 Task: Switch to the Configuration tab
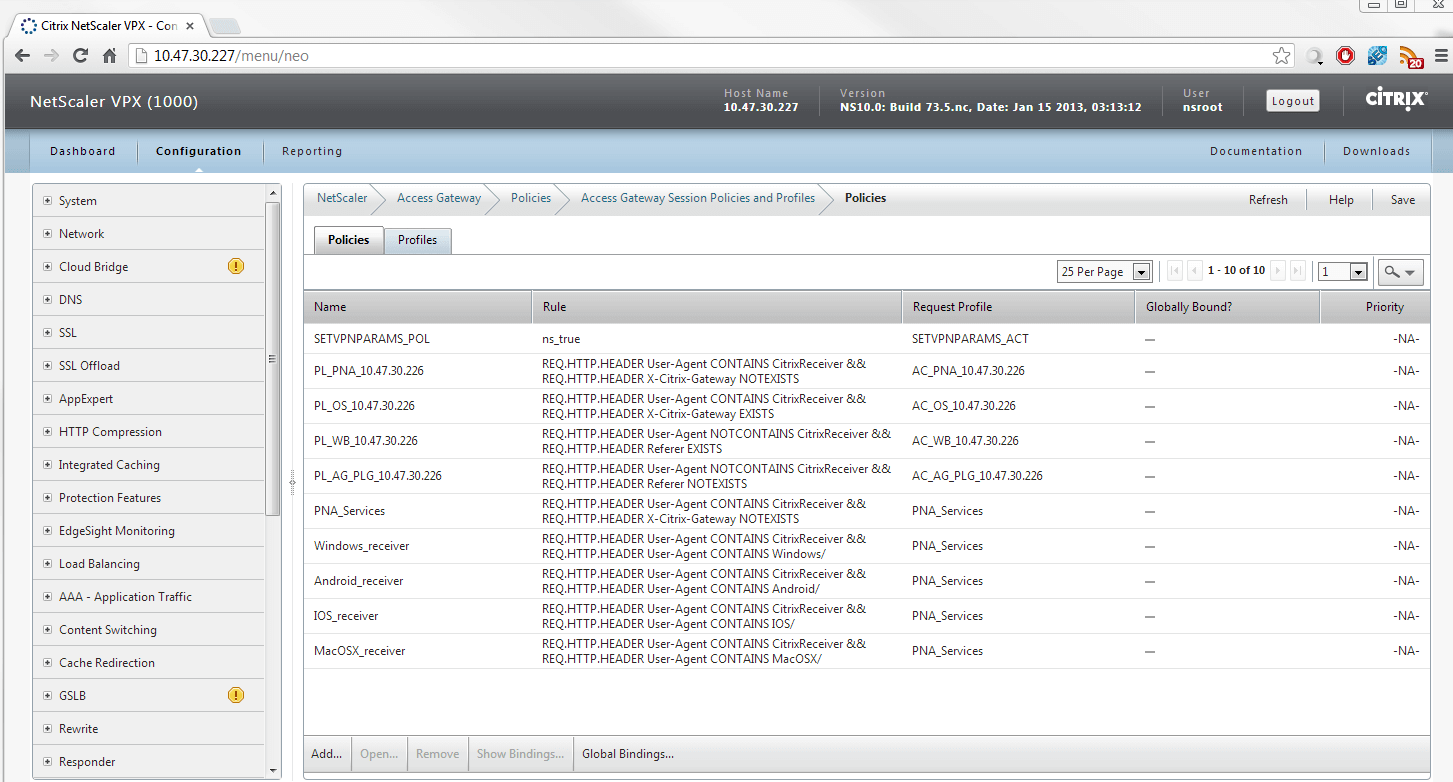[198, 151]
